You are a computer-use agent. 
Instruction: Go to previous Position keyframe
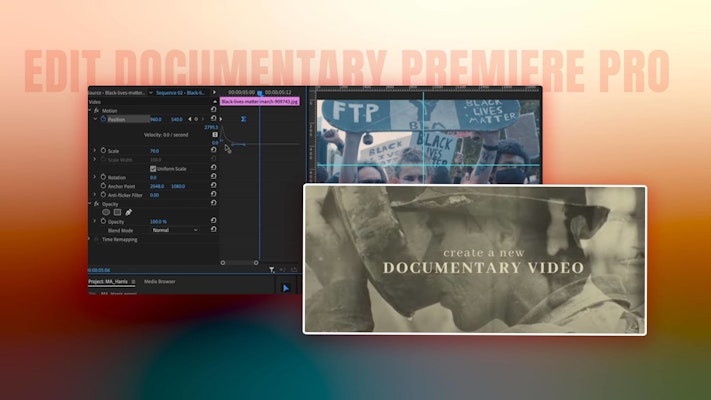(190, 119)
